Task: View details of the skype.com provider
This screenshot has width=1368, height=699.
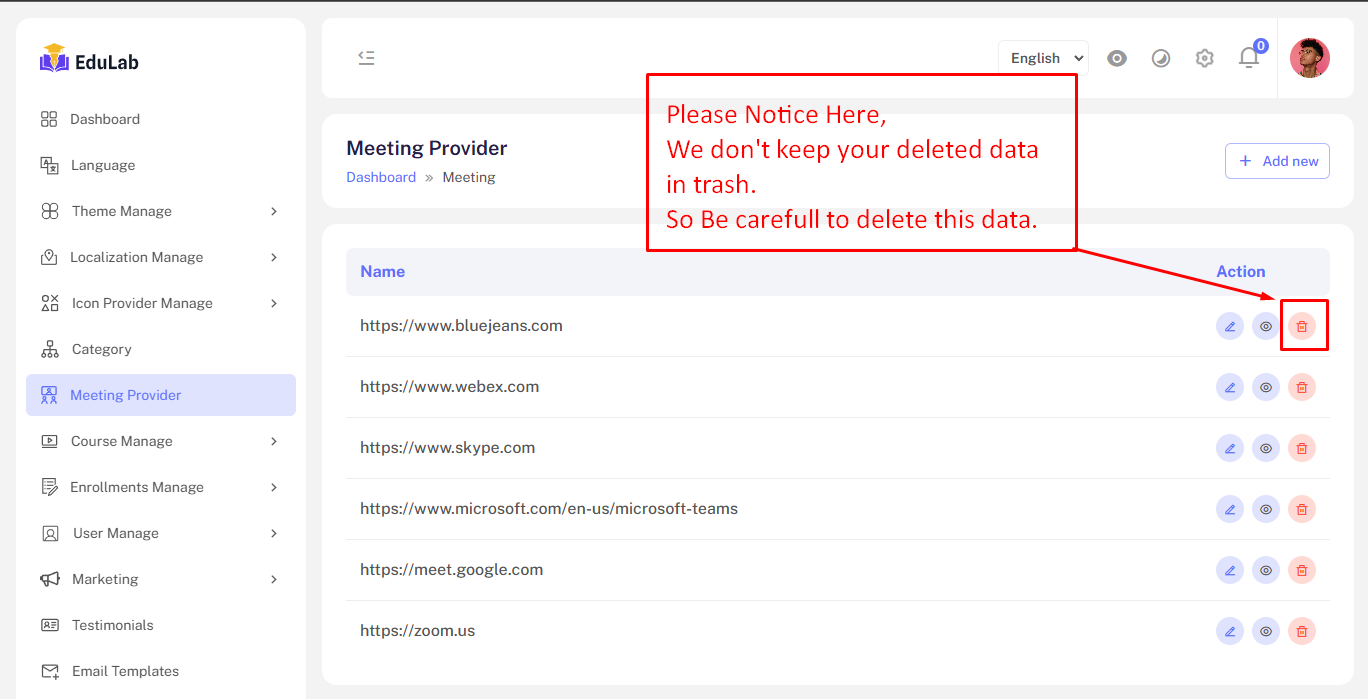Action: coord(1266,448)
